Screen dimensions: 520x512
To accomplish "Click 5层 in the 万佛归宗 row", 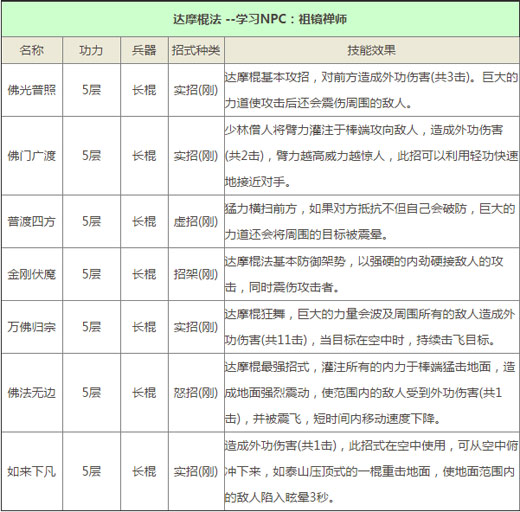I will point(91,327).
